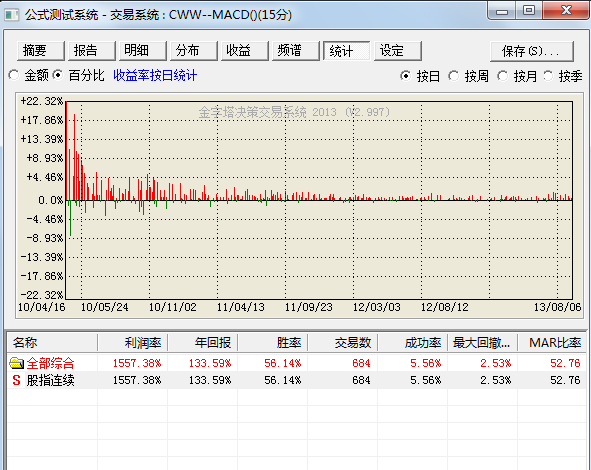The height and width of the screenshot is (470, 591).
Task: Click the 0.0% y-axis baseline label
Action: (51, 200)
